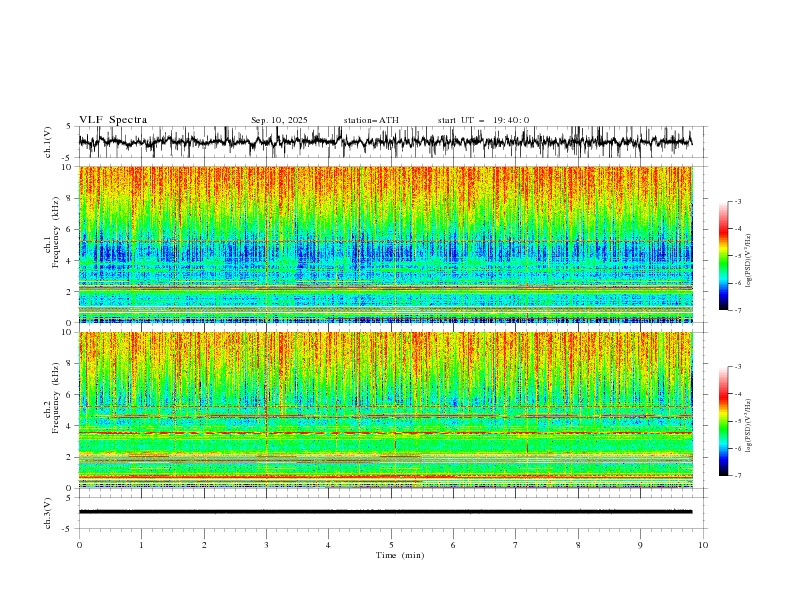Screen dimensions: 792x612
Task: Click the ch.1 frequency tick "8"
Action: pos(71,198)
